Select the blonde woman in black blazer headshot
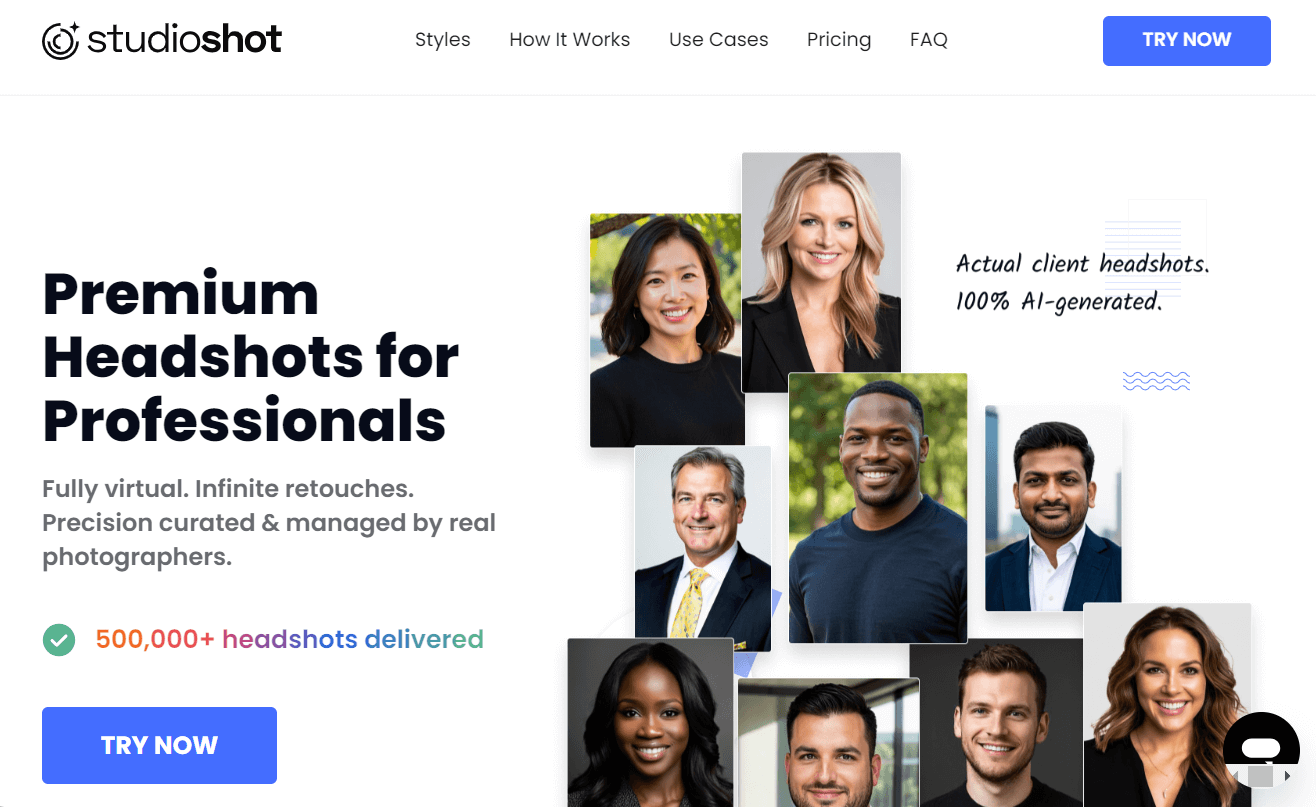 tap(821, 273)
